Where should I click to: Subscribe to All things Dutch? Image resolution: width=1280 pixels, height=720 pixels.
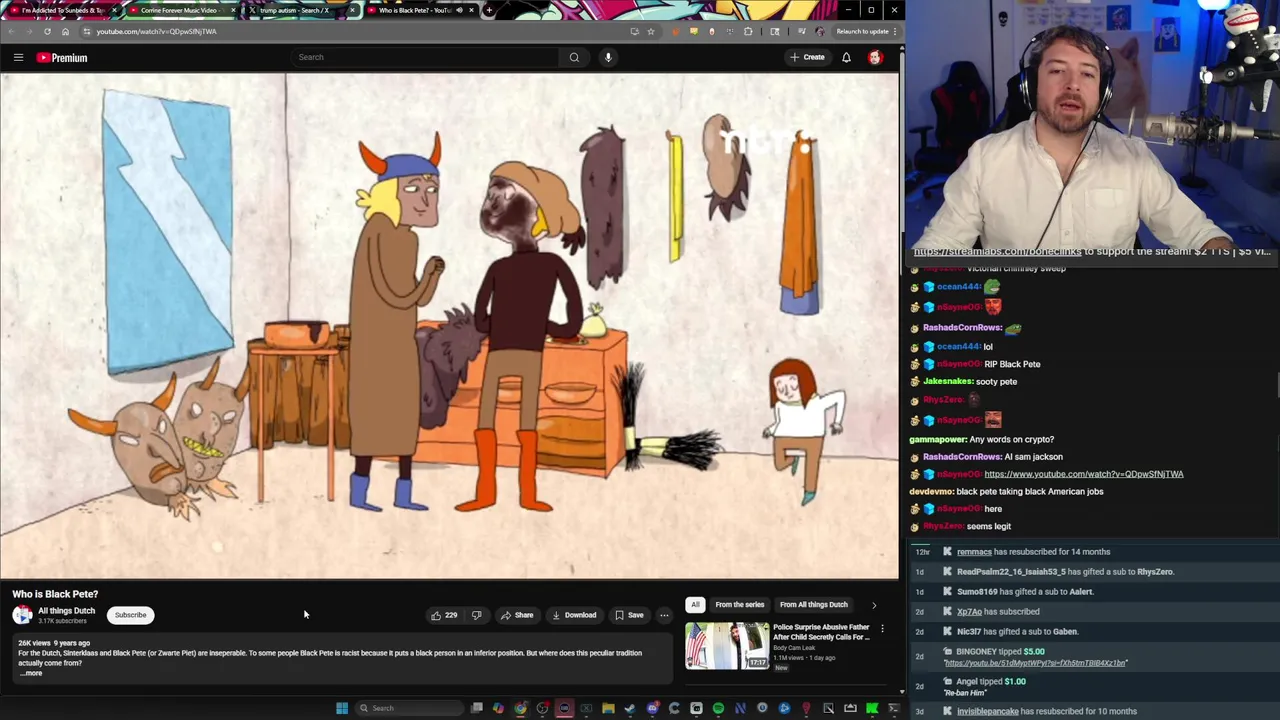pyautogui.click(x=130, y=615)
